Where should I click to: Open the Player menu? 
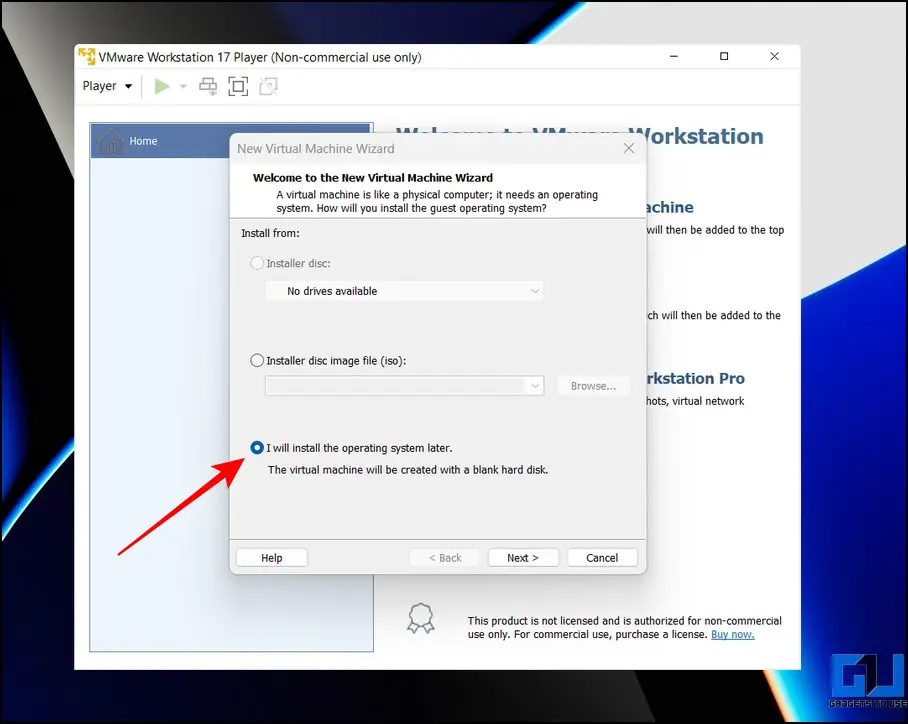[107, 86]
